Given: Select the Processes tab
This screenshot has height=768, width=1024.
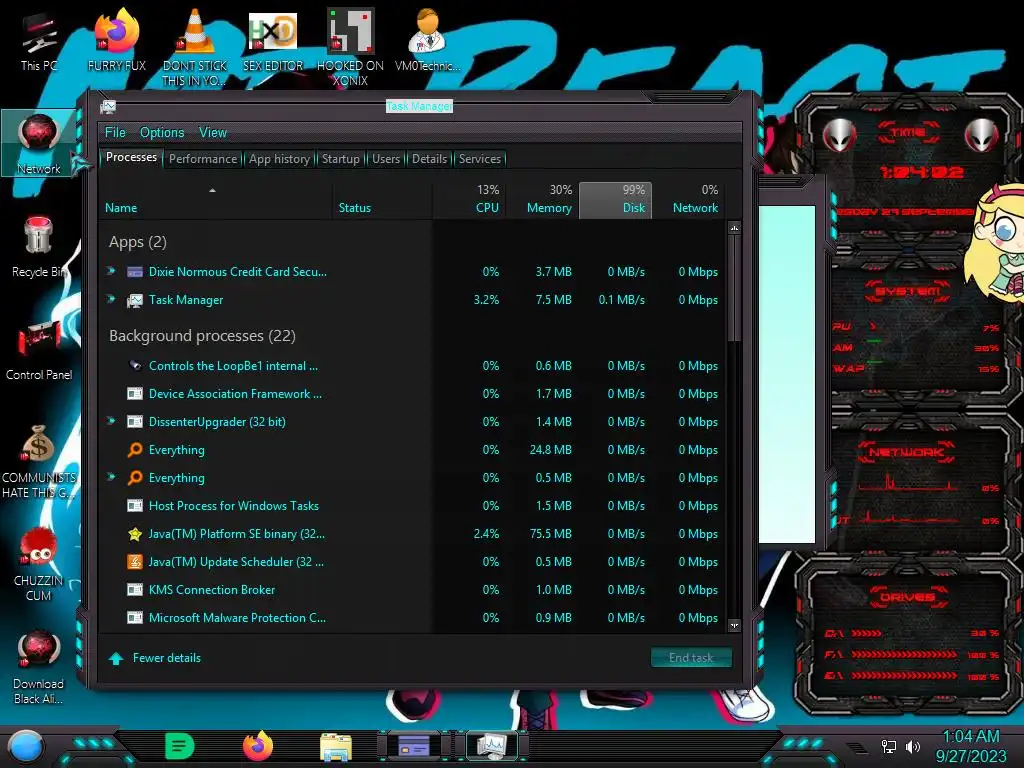Looking at the screenshot, I should tap(131, 157).
